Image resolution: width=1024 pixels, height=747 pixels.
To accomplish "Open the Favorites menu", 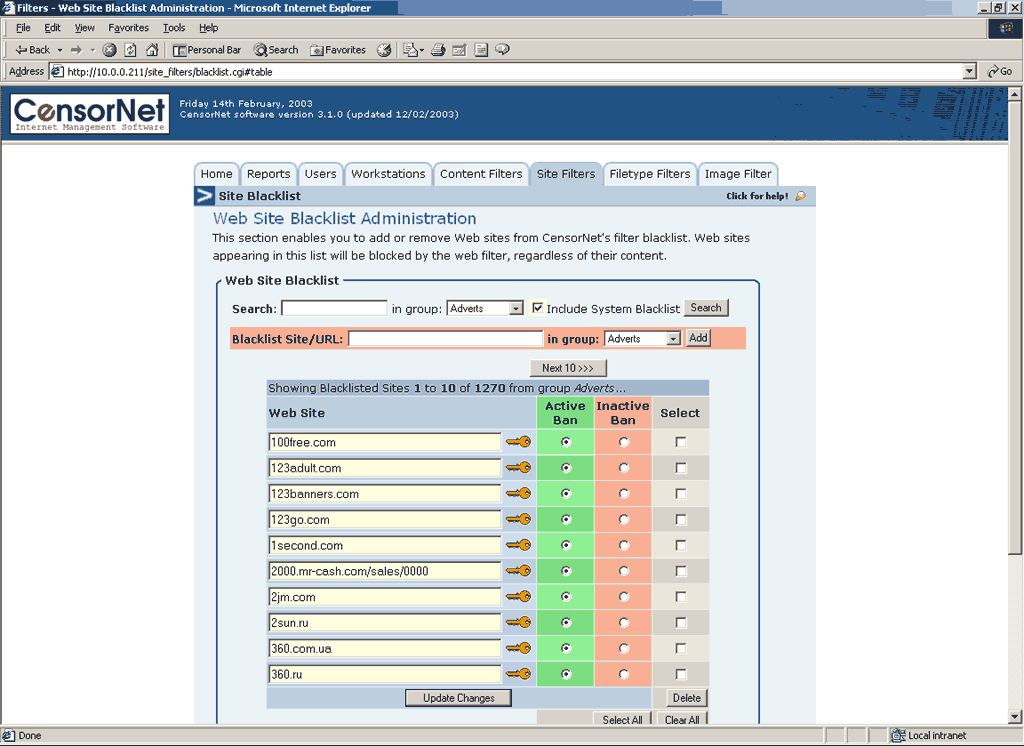I will pyautogui.click(x=128, y=27).
